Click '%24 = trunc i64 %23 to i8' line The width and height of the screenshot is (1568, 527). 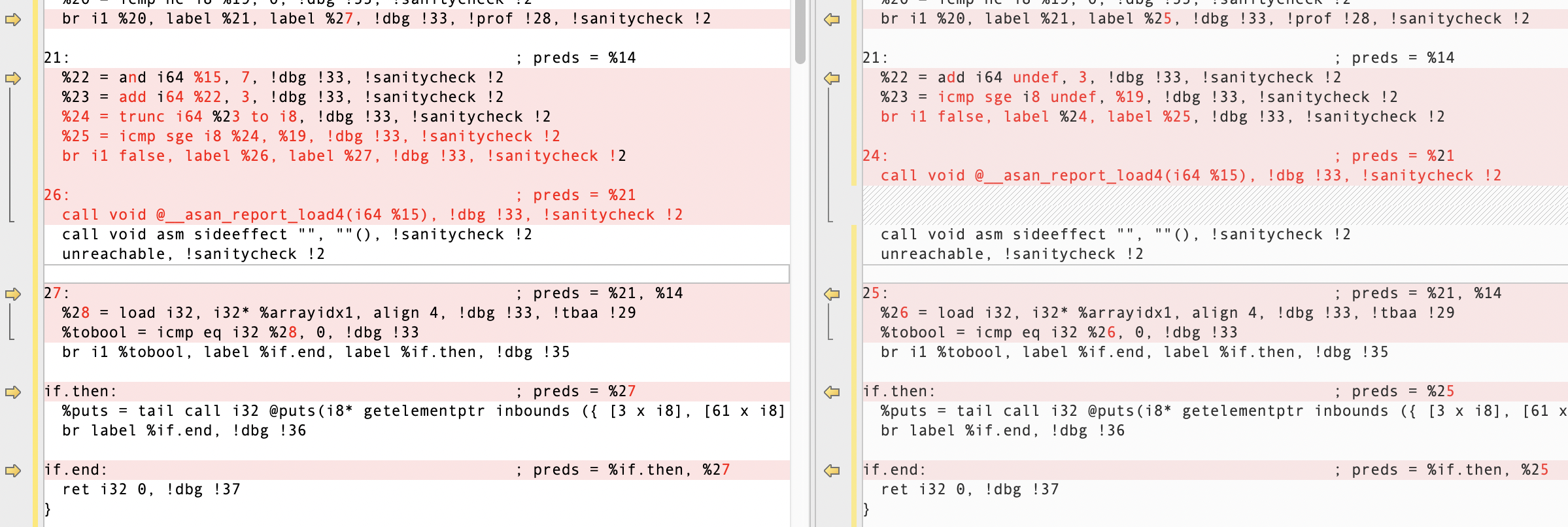307,117
